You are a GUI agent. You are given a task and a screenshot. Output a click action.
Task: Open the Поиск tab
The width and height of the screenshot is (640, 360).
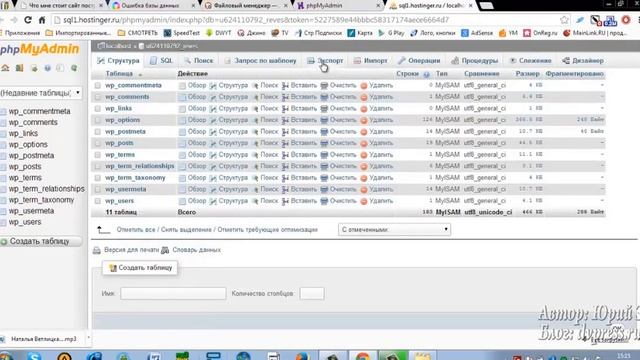(x=199, y=61)
